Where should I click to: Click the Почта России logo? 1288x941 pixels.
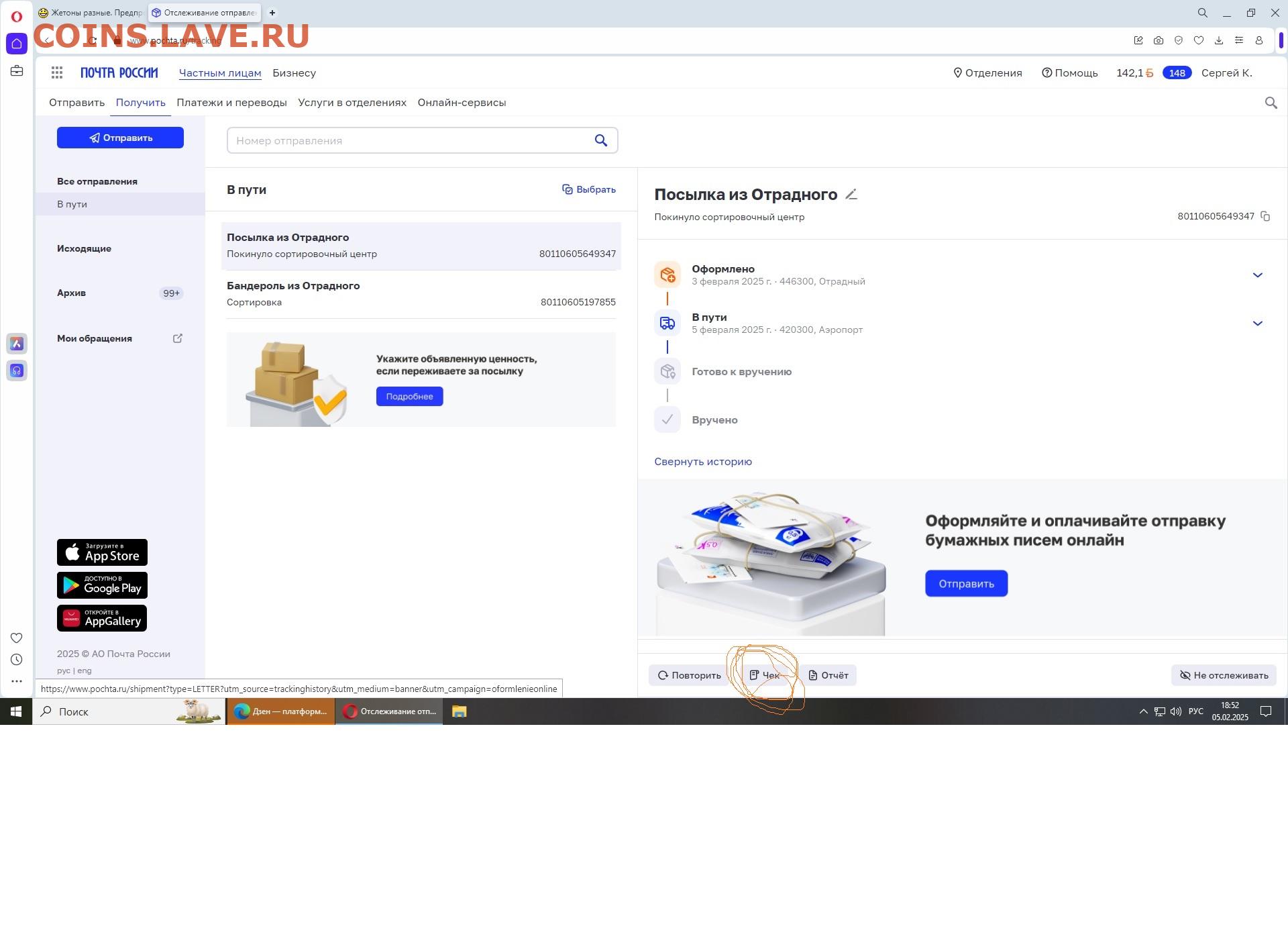coord(119,72)
